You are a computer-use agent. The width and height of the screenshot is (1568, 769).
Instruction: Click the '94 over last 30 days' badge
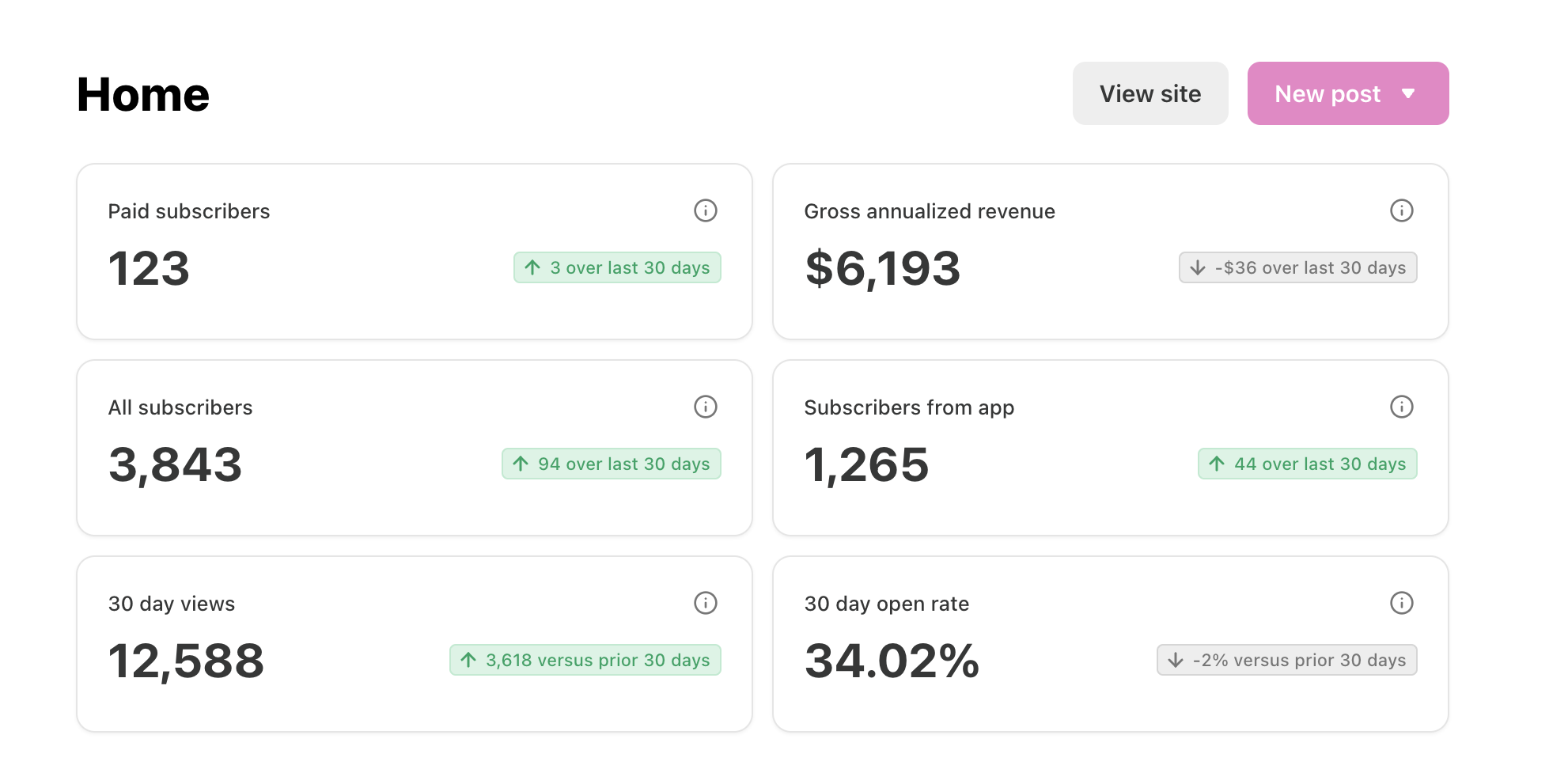click(611, 464)
